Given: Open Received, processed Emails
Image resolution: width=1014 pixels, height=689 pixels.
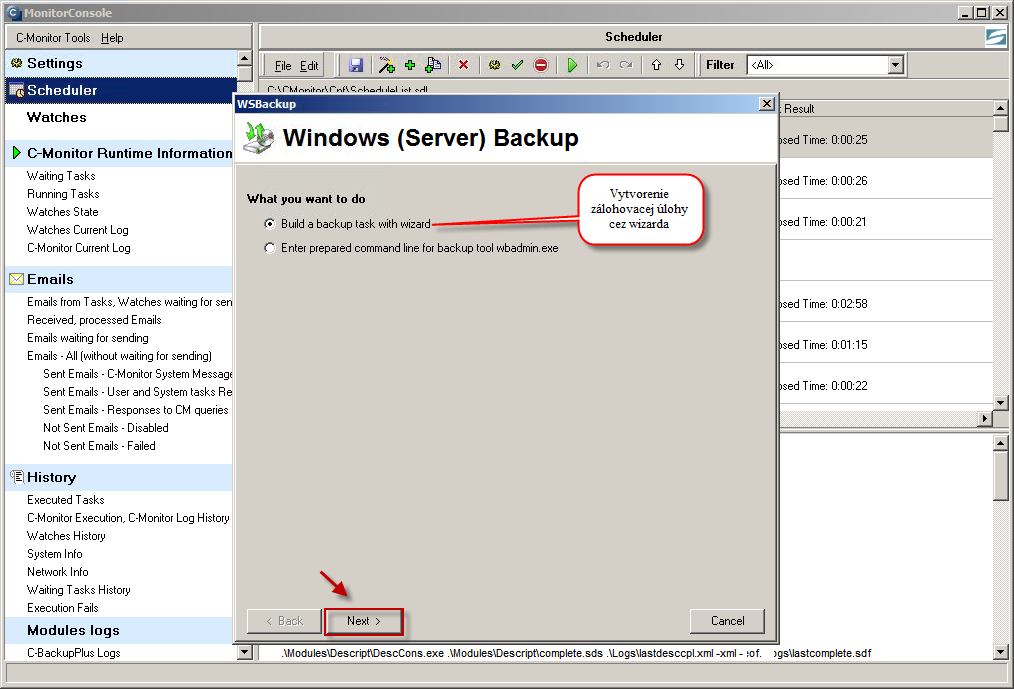Looking at the screenshot, I should 94,320.
